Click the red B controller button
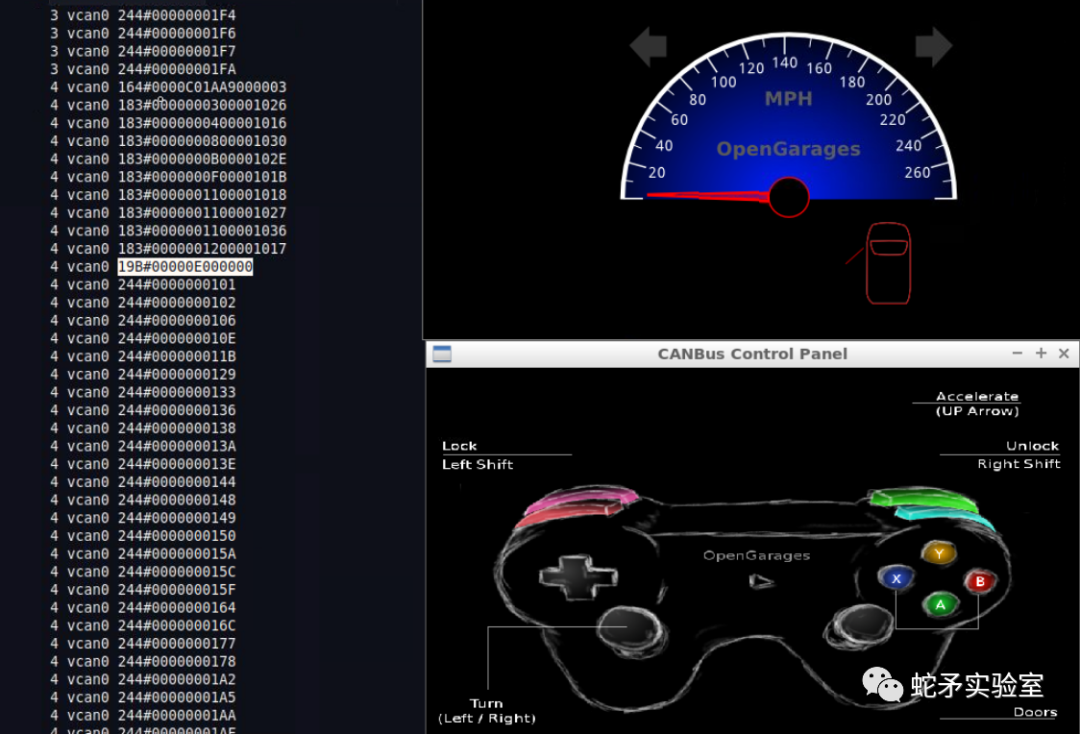1080x734 pixels. [979, 582]
